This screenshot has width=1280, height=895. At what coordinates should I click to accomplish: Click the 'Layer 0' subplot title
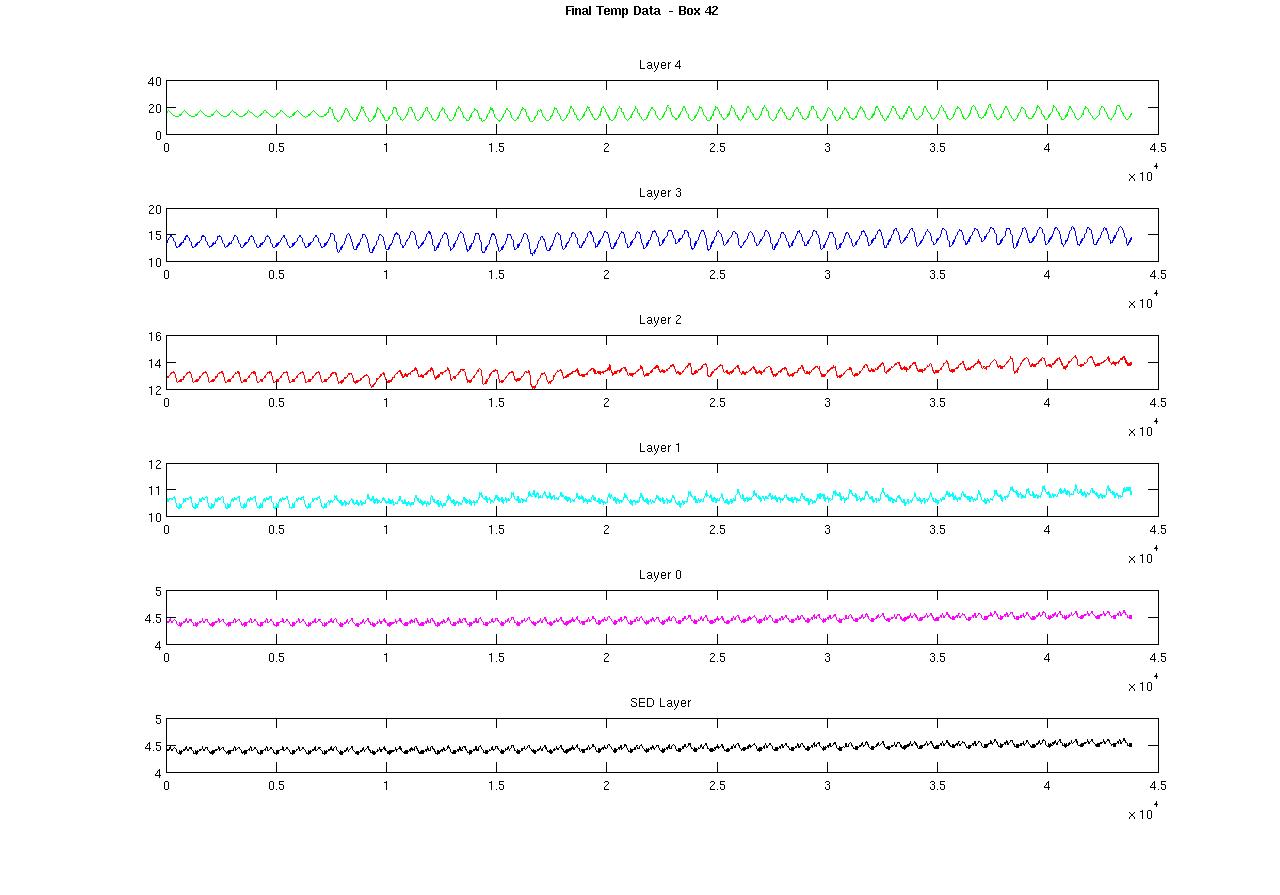[660, 575]
